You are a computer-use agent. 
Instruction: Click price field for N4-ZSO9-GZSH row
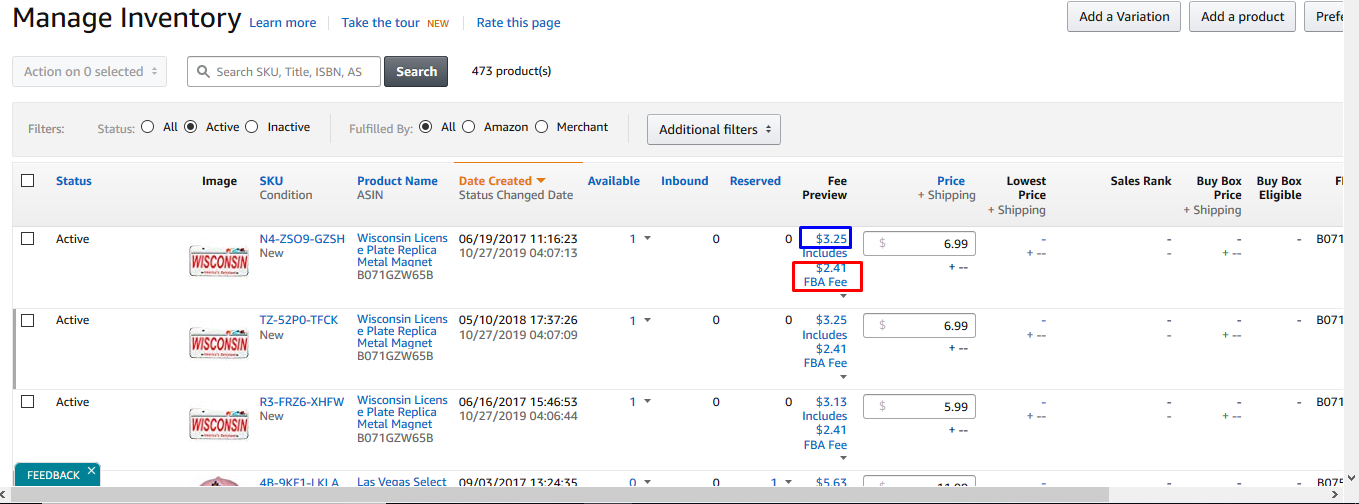point(919,243)
